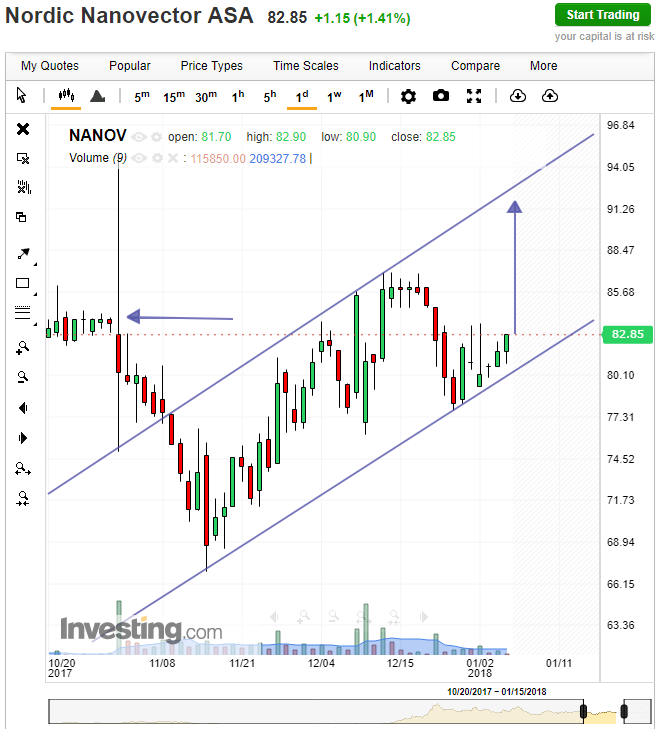Select the 5 minute timeframe
The height and width of the screenshot is (729, 656).
[142, 97]
